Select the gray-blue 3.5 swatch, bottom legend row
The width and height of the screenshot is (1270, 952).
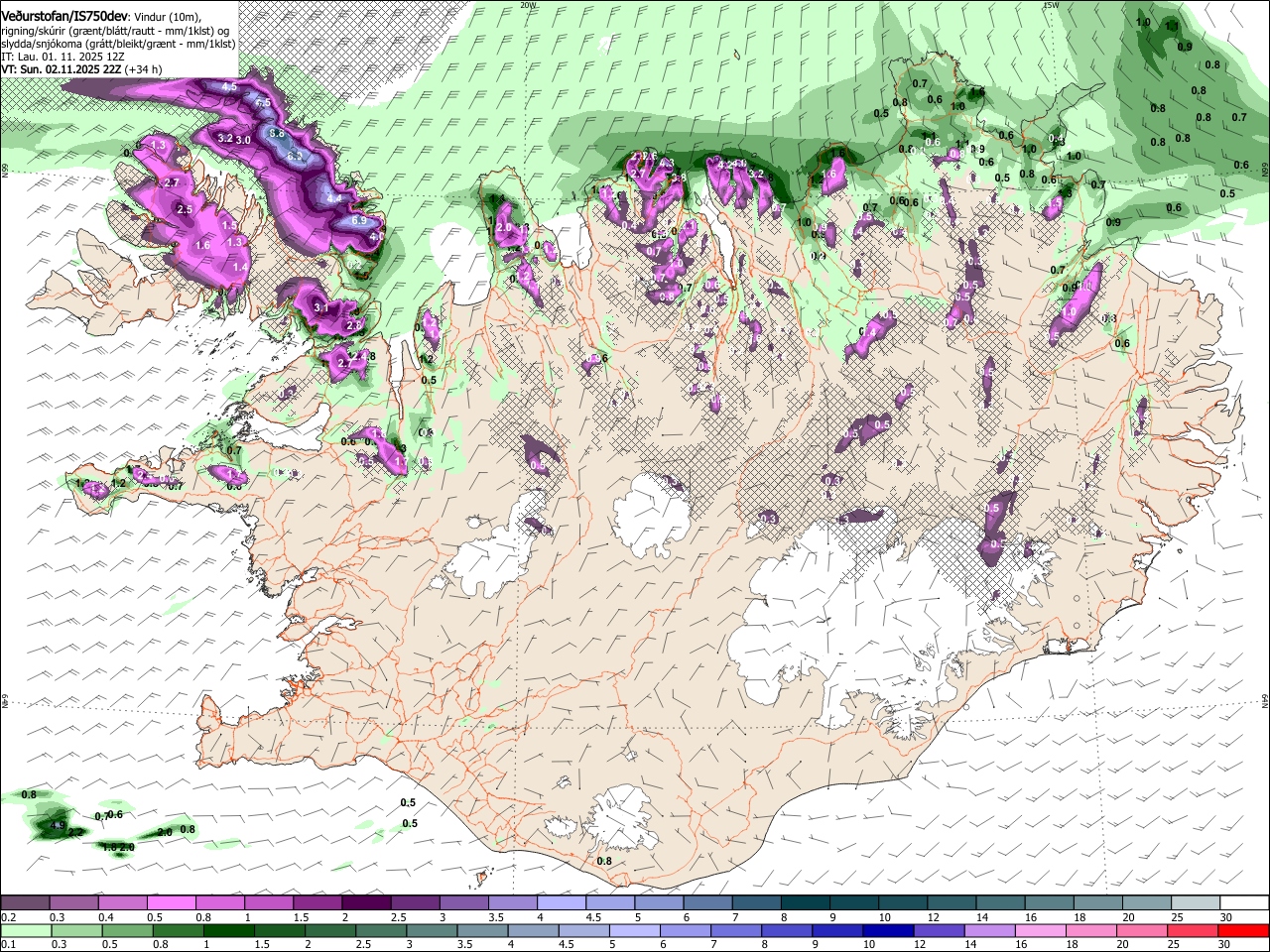pos(482,930)
